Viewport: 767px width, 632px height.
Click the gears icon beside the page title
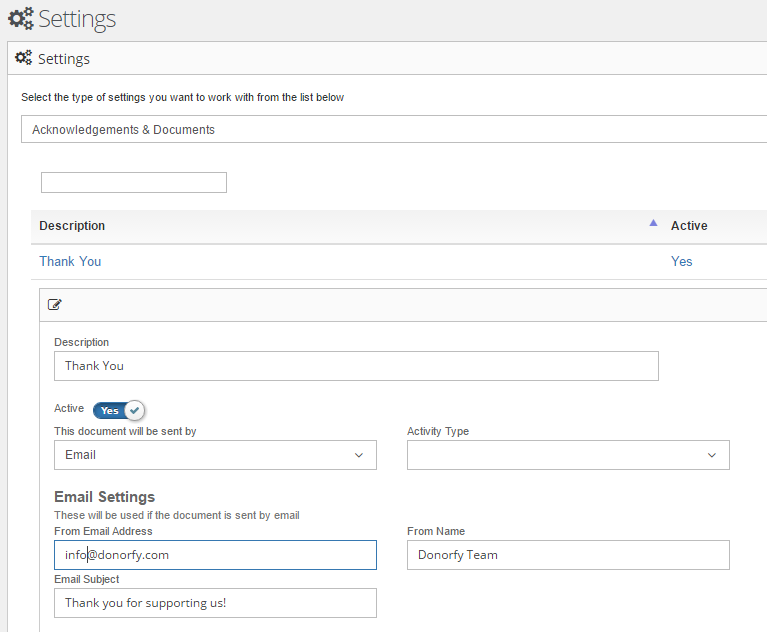pyautogui.click(x=20, y=19)
